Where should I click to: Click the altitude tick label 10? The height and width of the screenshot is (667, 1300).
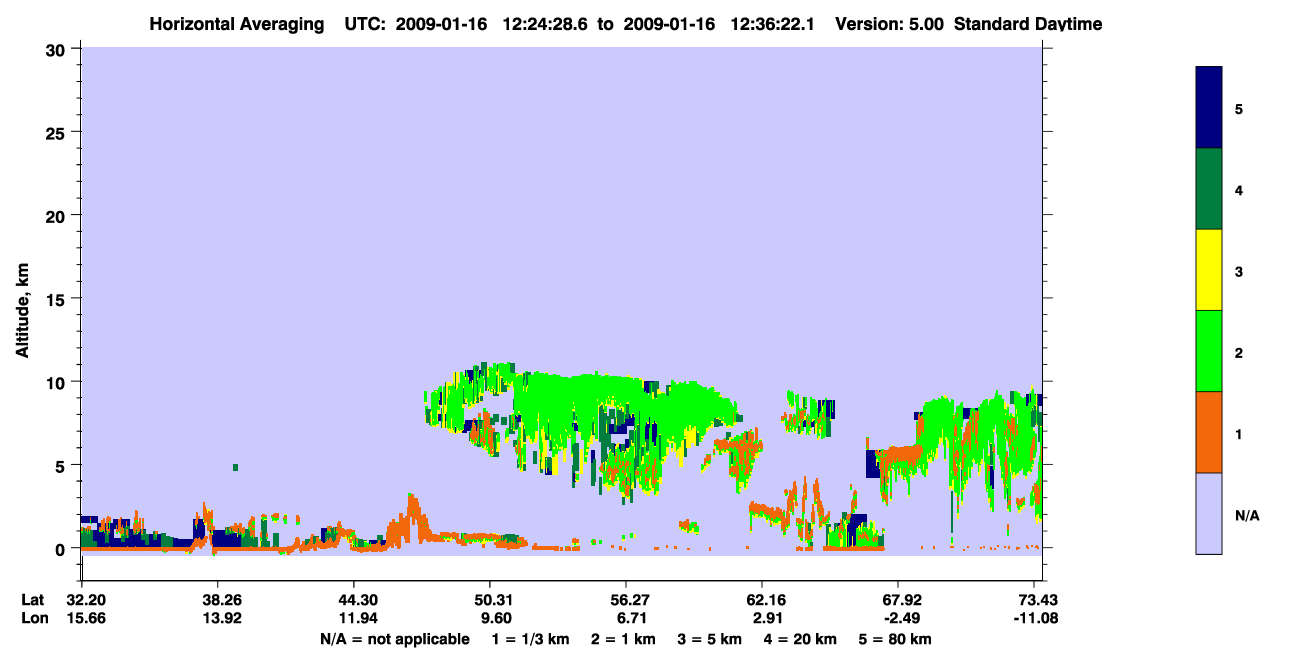(x=58, y=382)
